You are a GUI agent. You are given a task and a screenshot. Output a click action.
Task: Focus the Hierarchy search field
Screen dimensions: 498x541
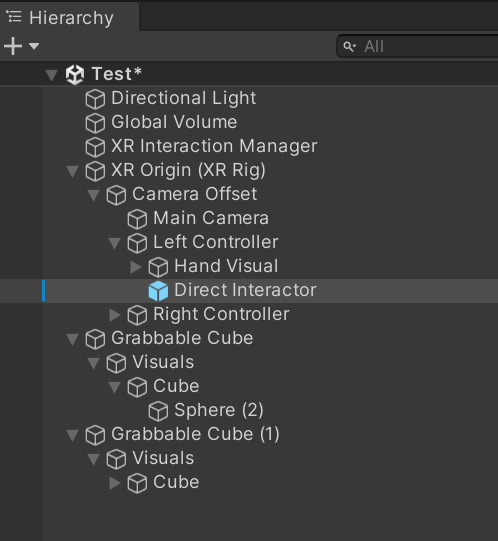(x=418, y=46)
